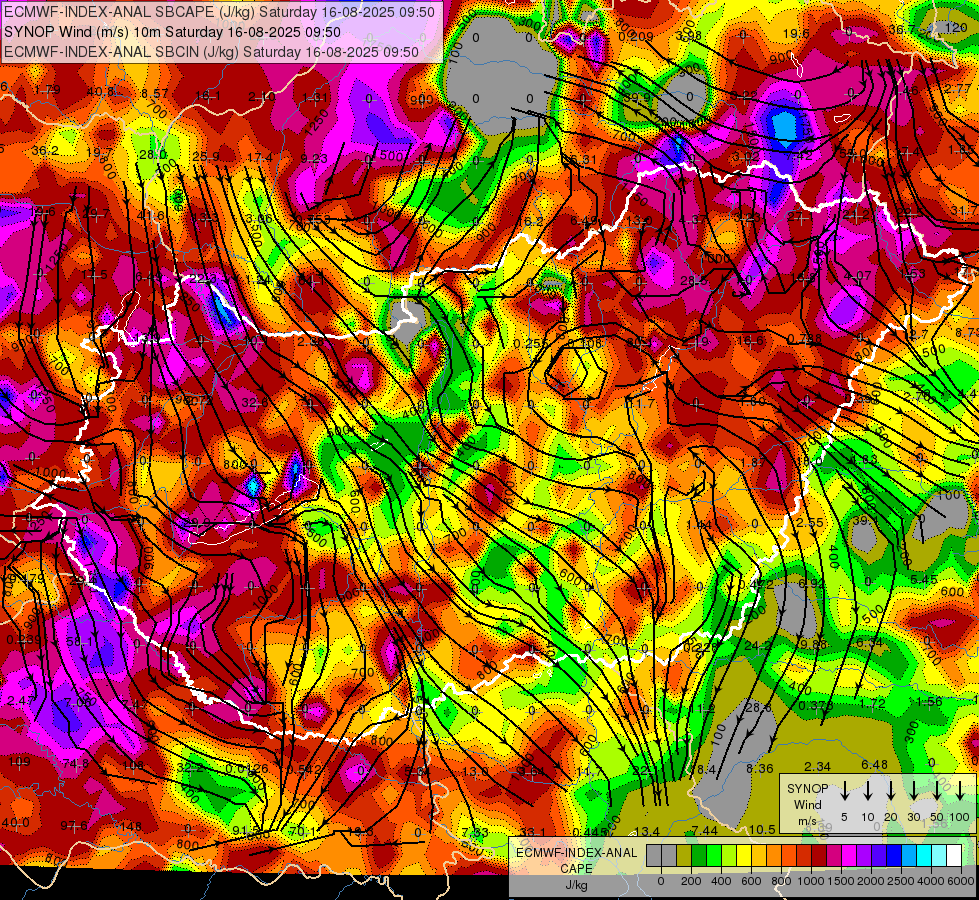Viewport: 979px width, 900px height.
Task: Click the 5 m/s wind arrow in SYNOP legend
Action: [844, 791]
